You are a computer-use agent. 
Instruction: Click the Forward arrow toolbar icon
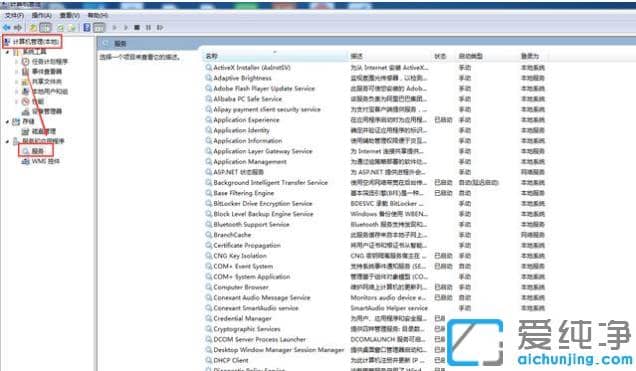(x=17, y=28)
